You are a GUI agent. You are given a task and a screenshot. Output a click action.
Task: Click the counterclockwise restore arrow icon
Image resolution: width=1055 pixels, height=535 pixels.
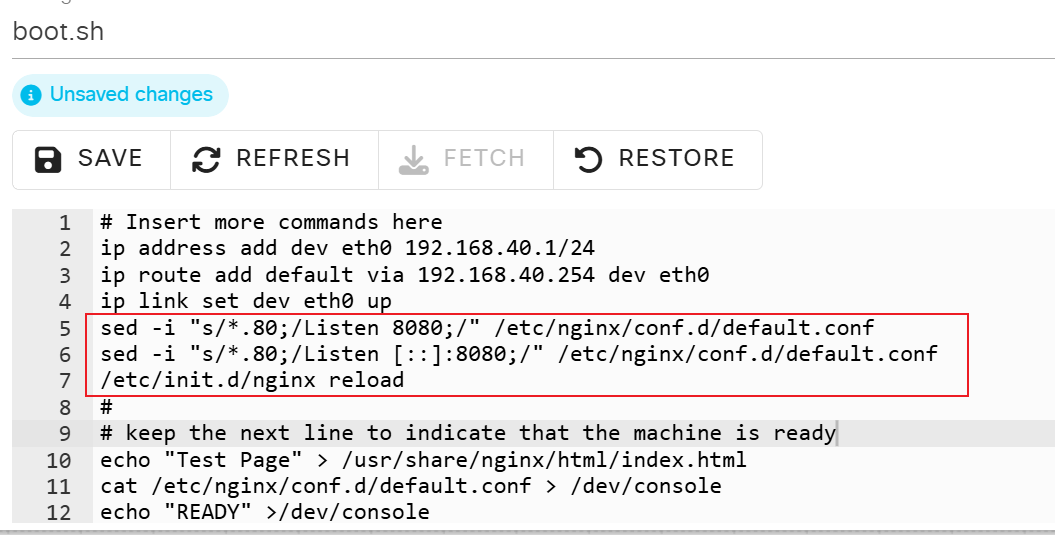(589, 160)
